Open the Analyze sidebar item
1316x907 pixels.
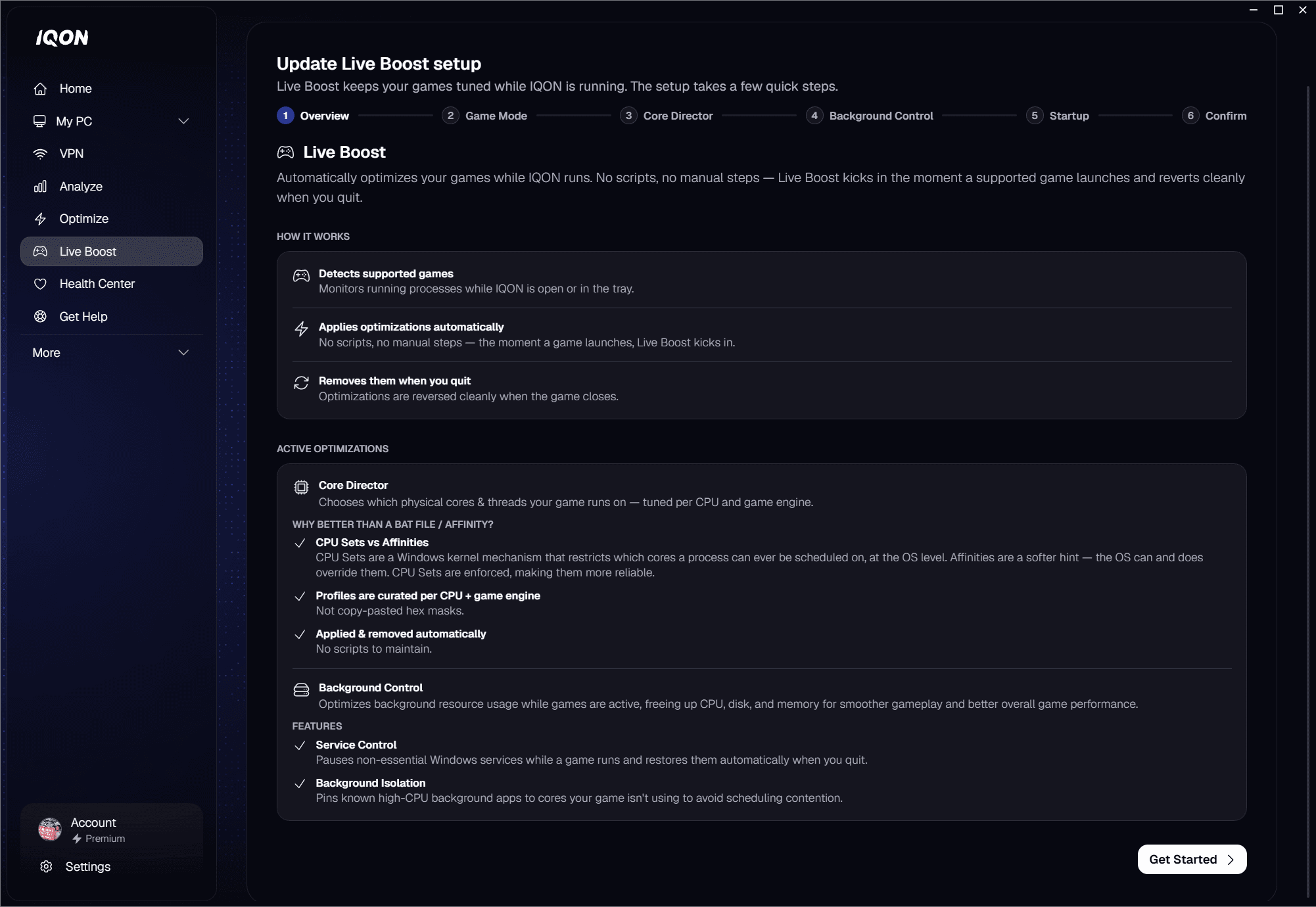click(x=112, y=187)
